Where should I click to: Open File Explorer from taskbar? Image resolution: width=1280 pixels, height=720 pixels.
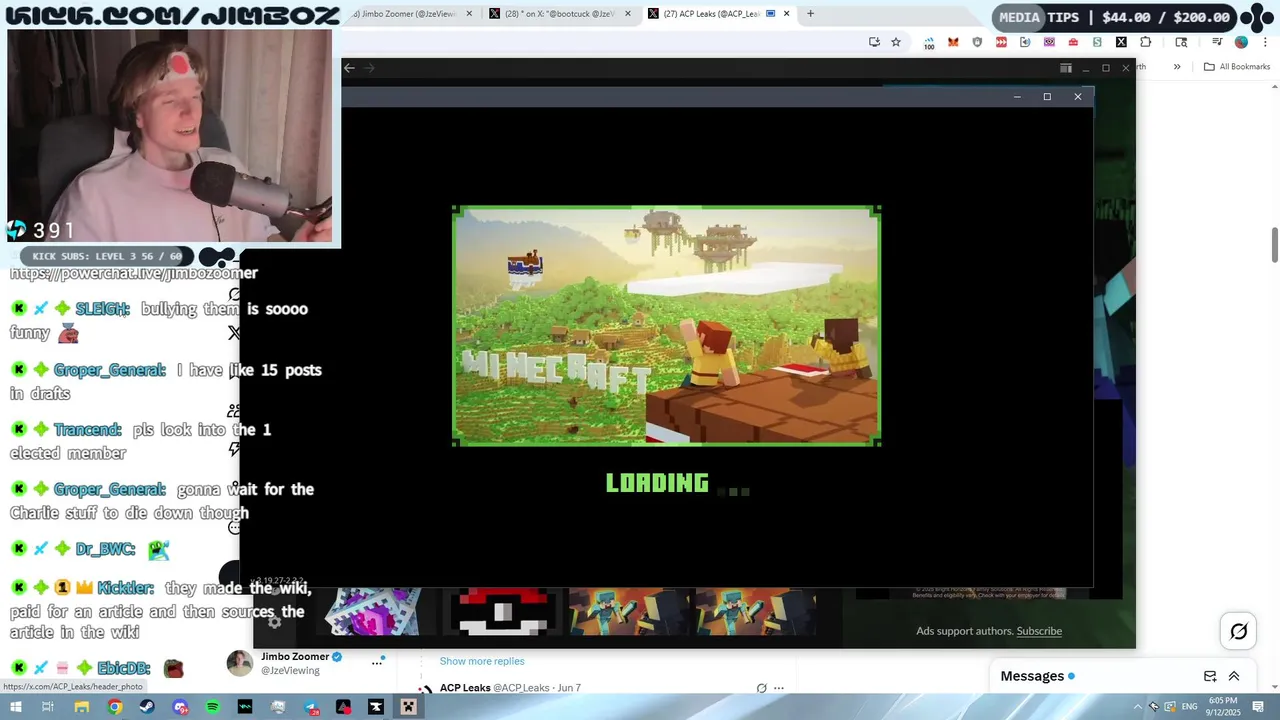(81, 707)
